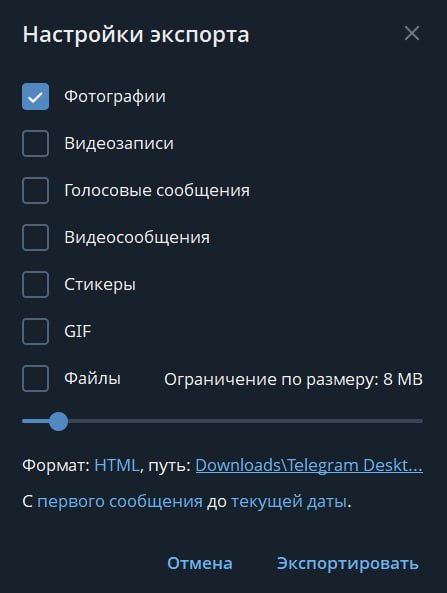Toggle the GIF checkbox
This screenshot has height=593, width=447.
tap(36, 331)
